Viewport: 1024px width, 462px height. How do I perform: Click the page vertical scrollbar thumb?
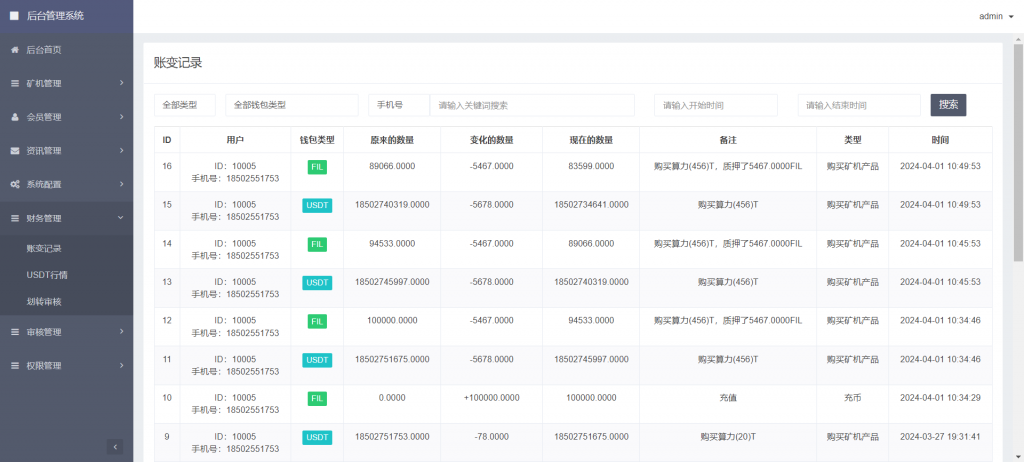(1018, 154)
